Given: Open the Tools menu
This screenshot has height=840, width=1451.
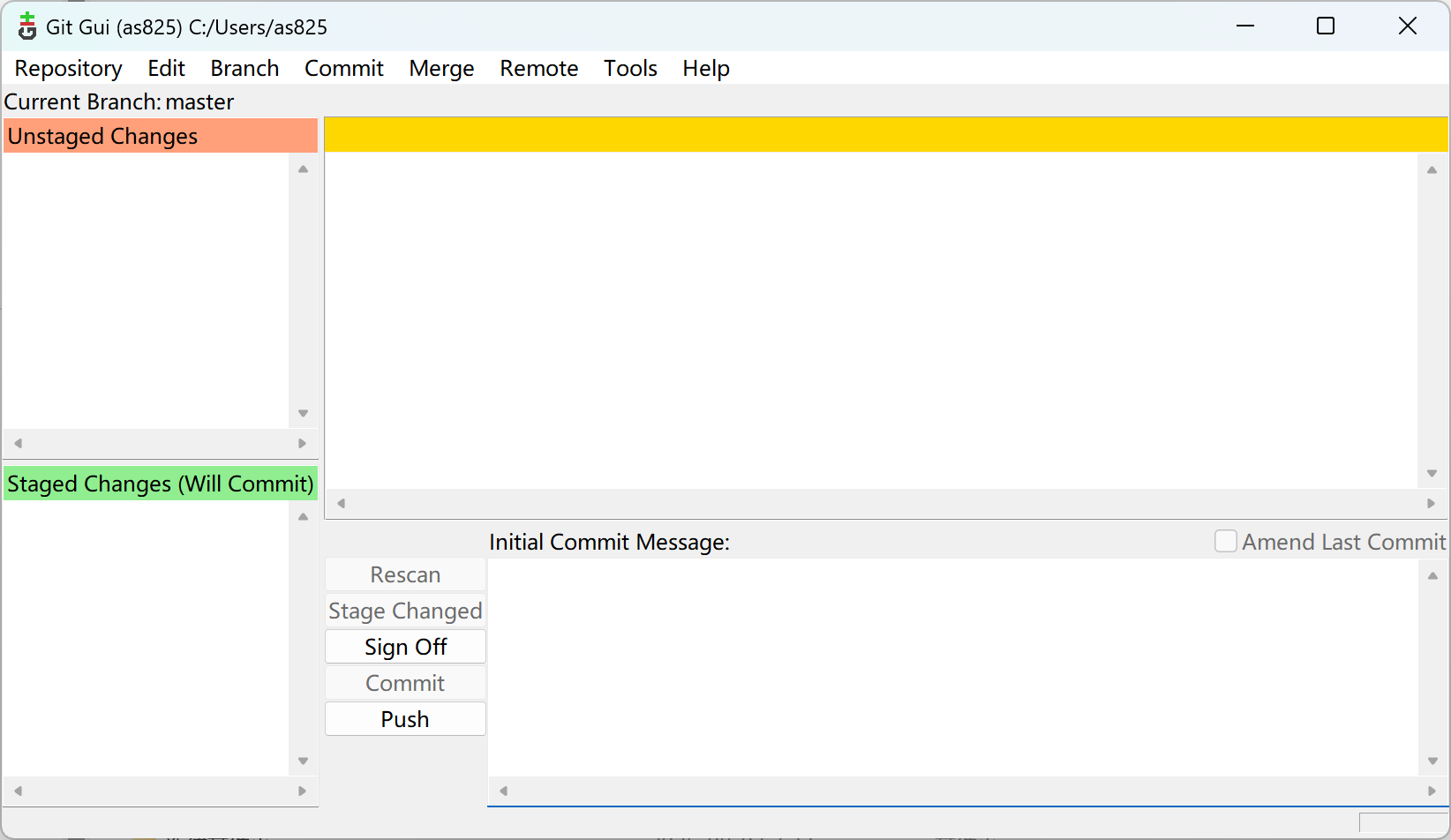Looking at the screenshot, I should pyautogui.click(x=630, y=68).
